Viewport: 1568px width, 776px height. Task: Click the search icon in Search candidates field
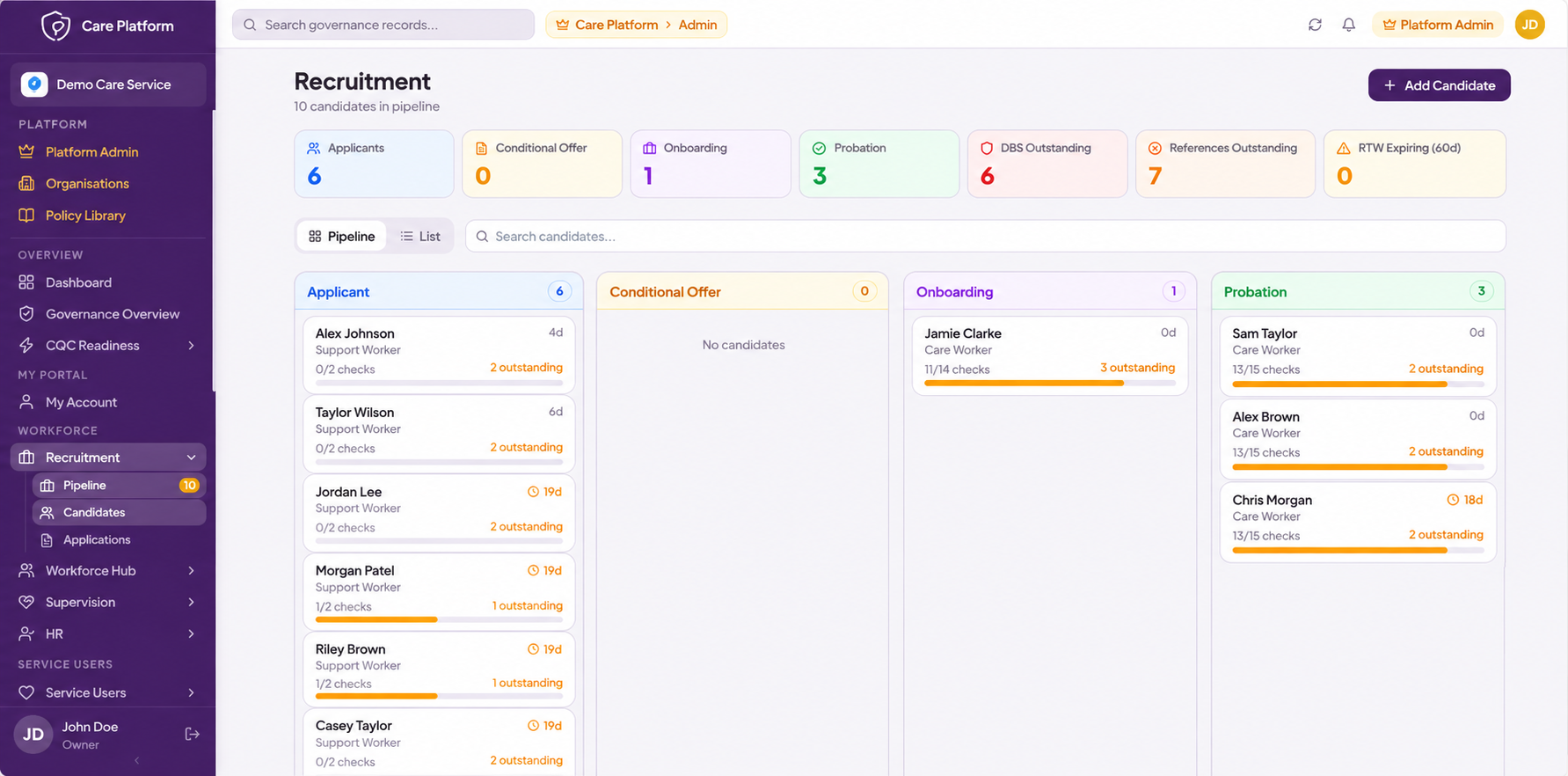tap(482, 236)
